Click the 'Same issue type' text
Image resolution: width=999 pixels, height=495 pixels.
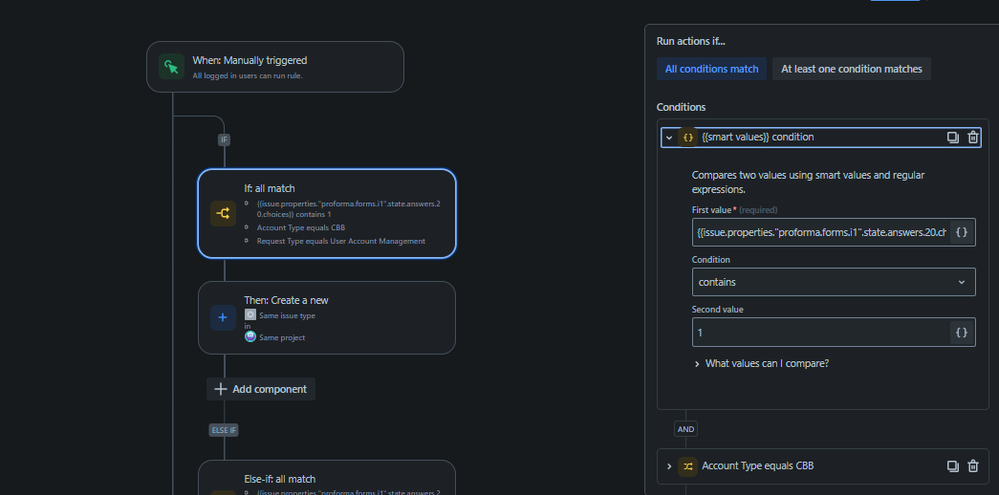[x=287, y=315]
